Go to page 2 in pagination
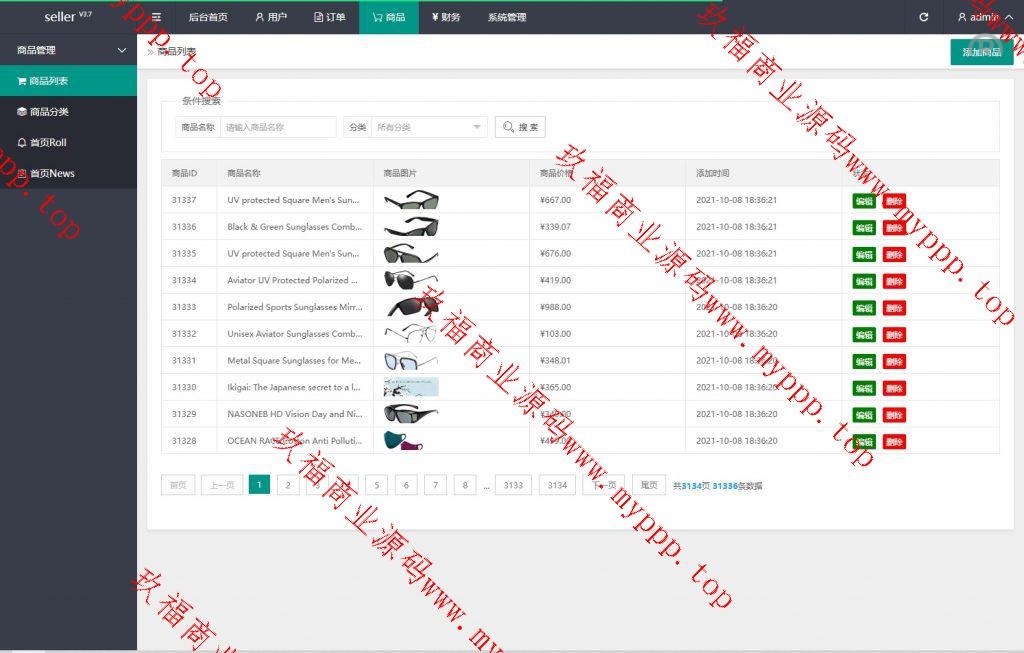 tap(287, 485)
